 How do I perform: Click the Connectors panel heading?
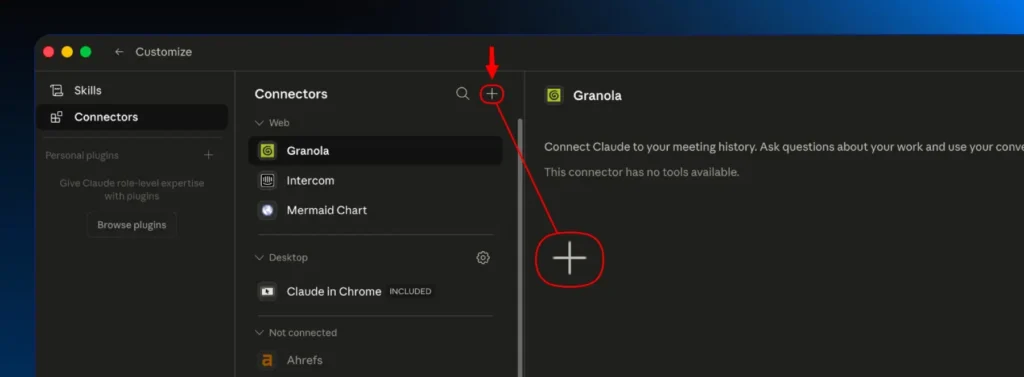(291, 94)
